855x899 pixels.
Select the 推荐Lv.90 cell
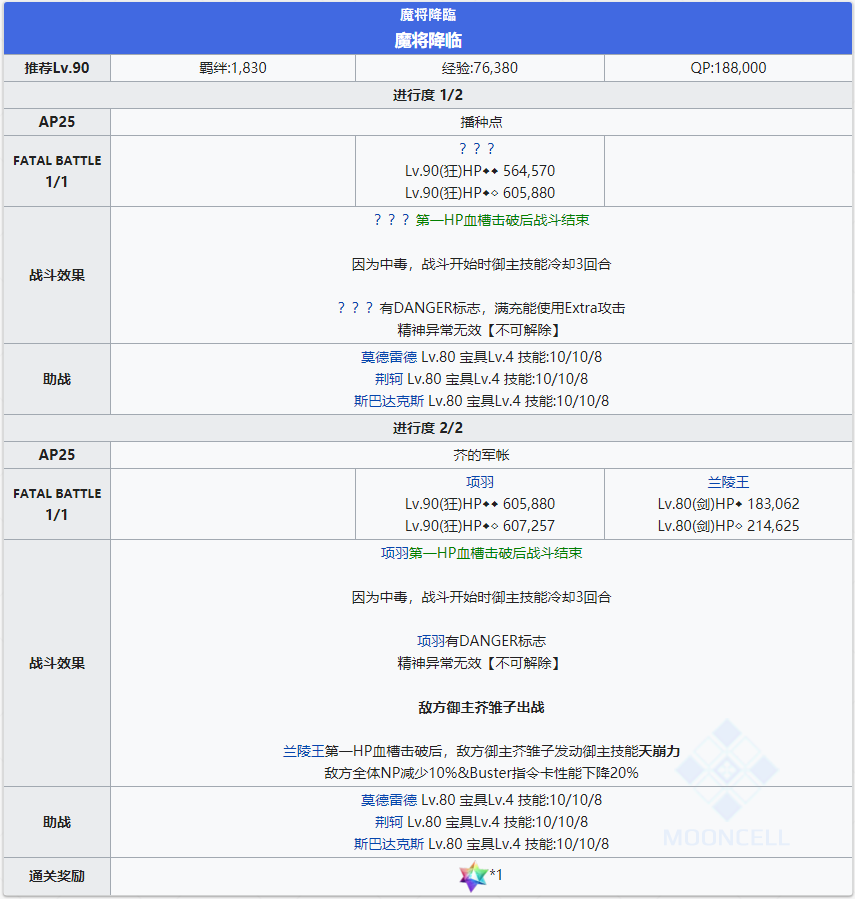[x=57, y=68]
